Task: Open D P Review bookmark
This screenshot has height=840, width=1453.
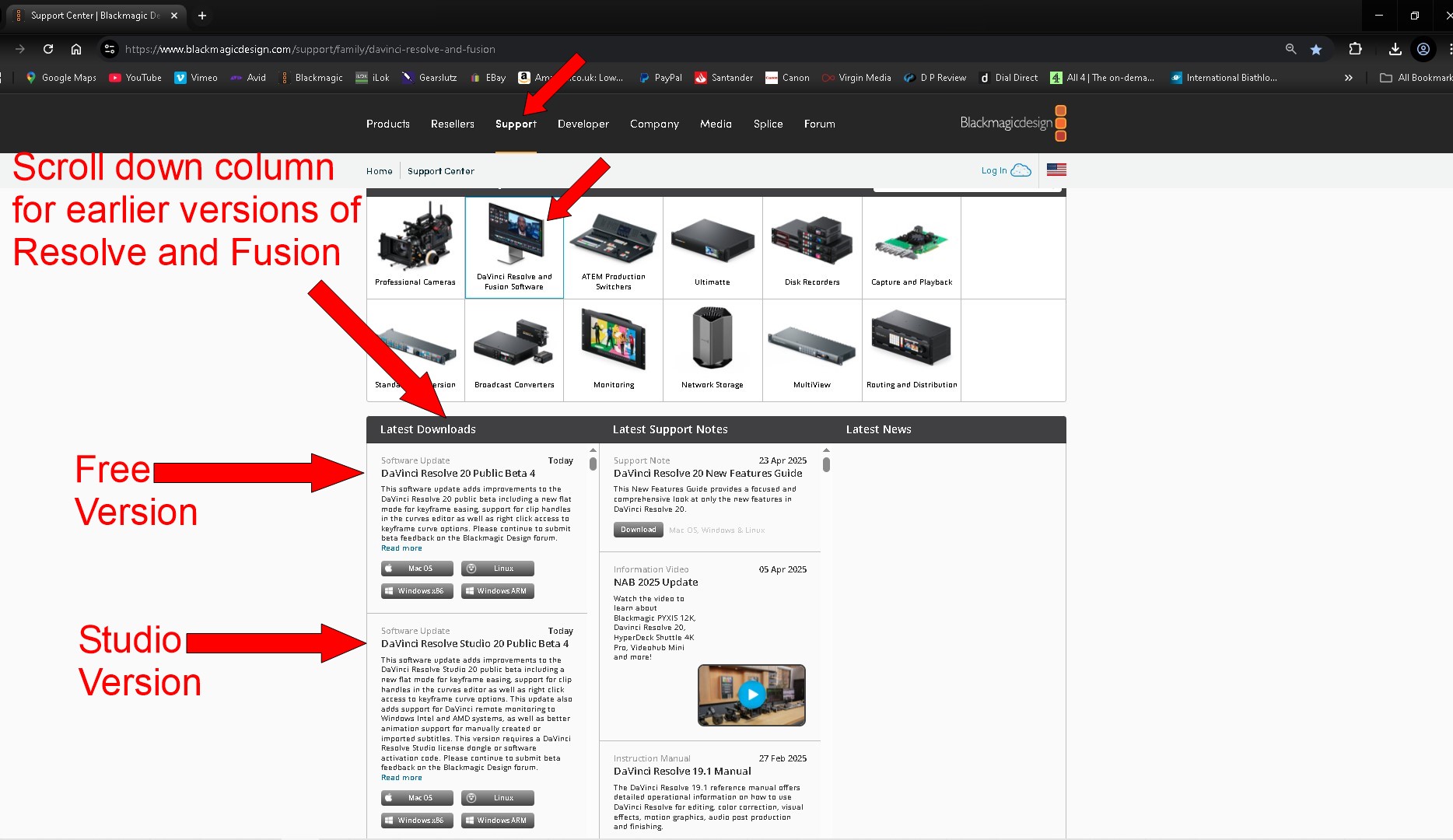Action: [935, 78]
